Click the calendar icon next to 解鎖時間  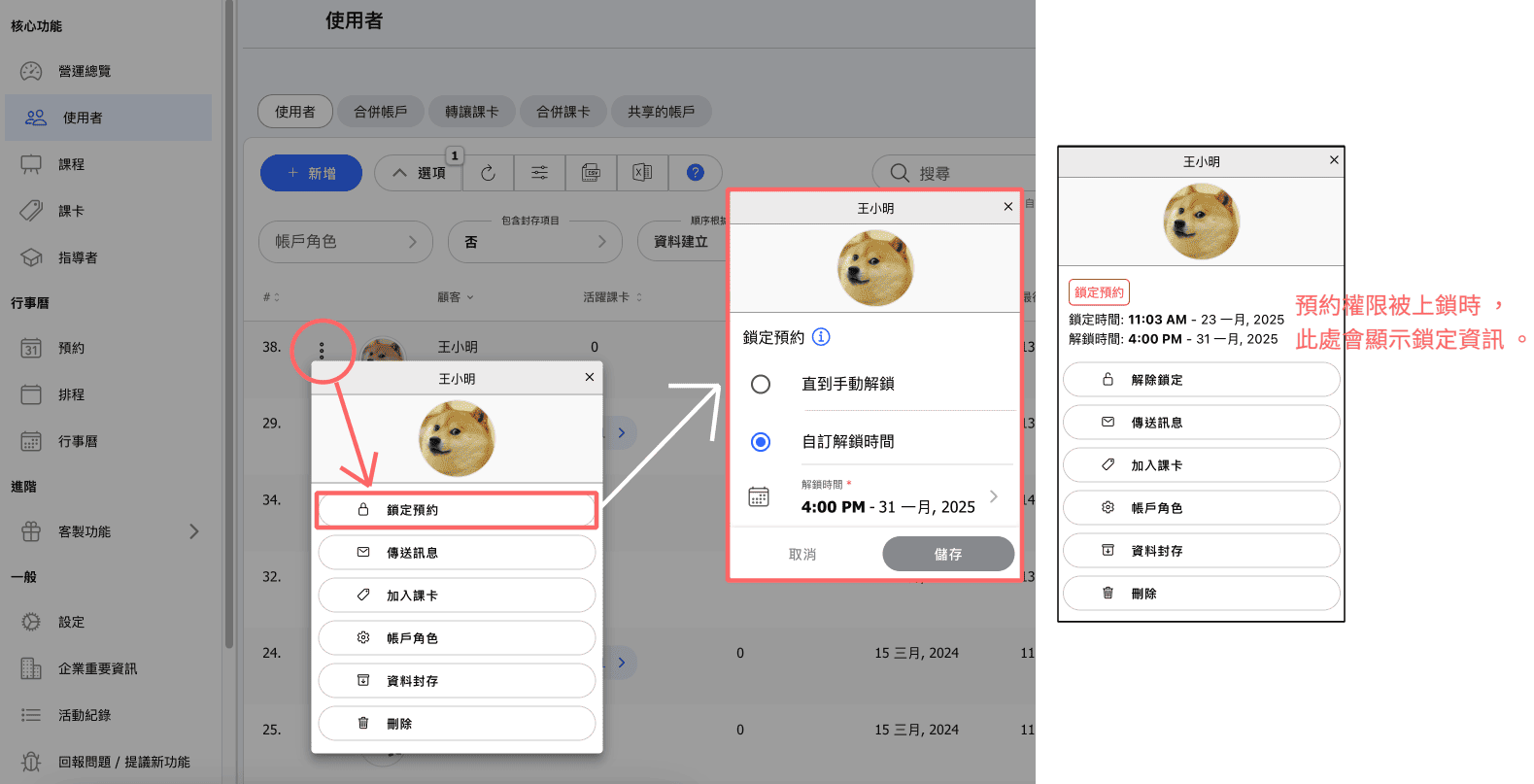click(759, 496)
